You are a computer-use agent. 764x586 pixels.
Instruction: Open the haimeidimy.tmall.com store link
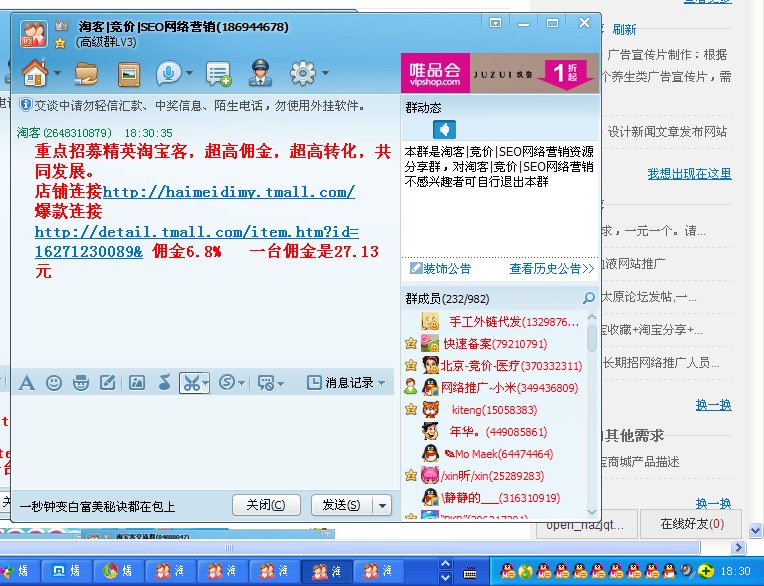tap(228, 192)
